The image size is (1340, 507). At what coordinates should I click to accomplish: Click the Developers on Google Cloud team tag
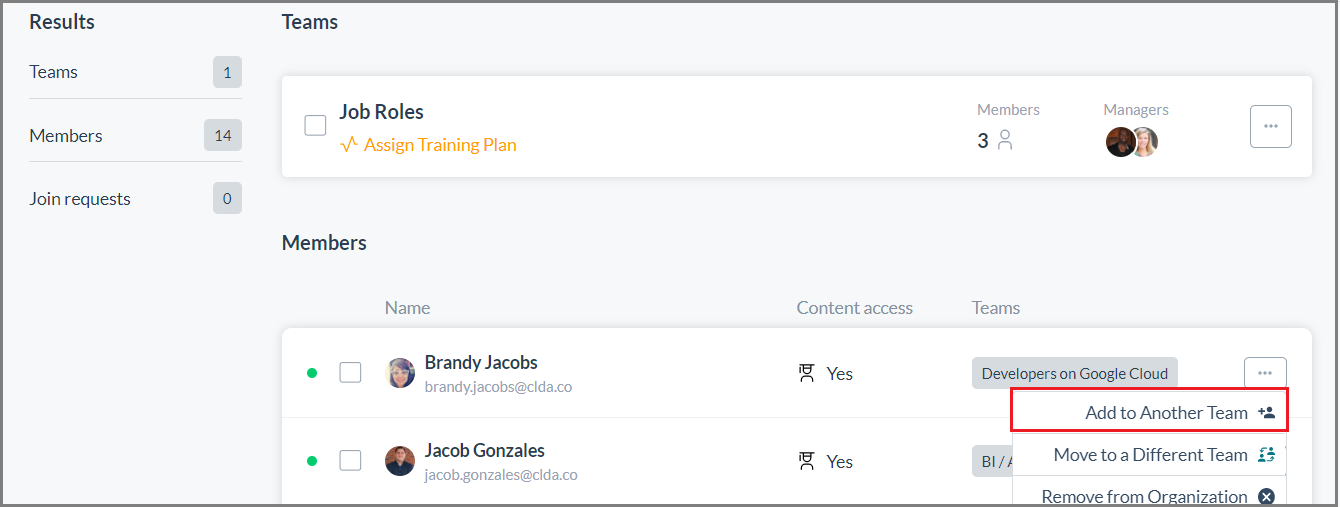click(x=1075, y=373)
